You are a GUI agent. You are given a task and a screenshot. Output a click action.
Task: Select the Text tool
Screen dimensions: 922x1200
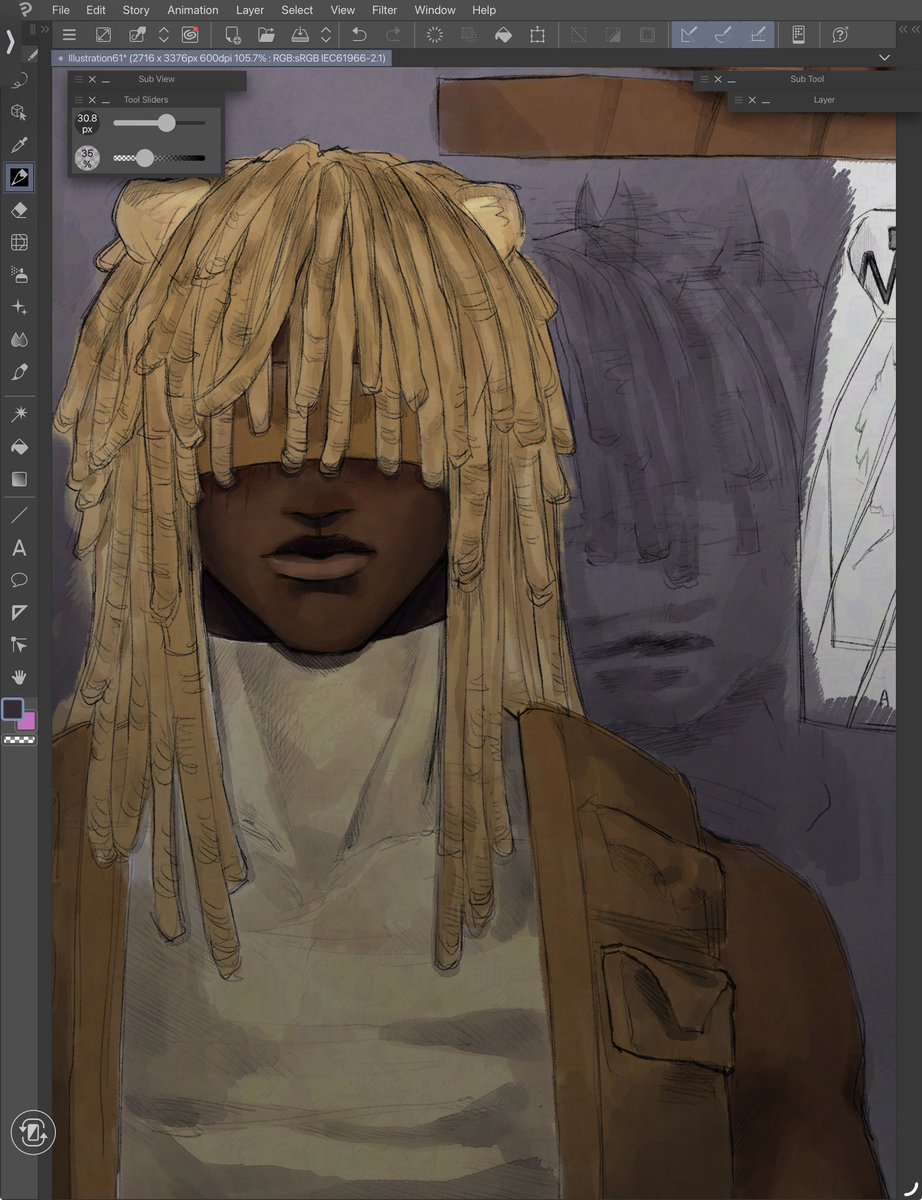point(19,548)
